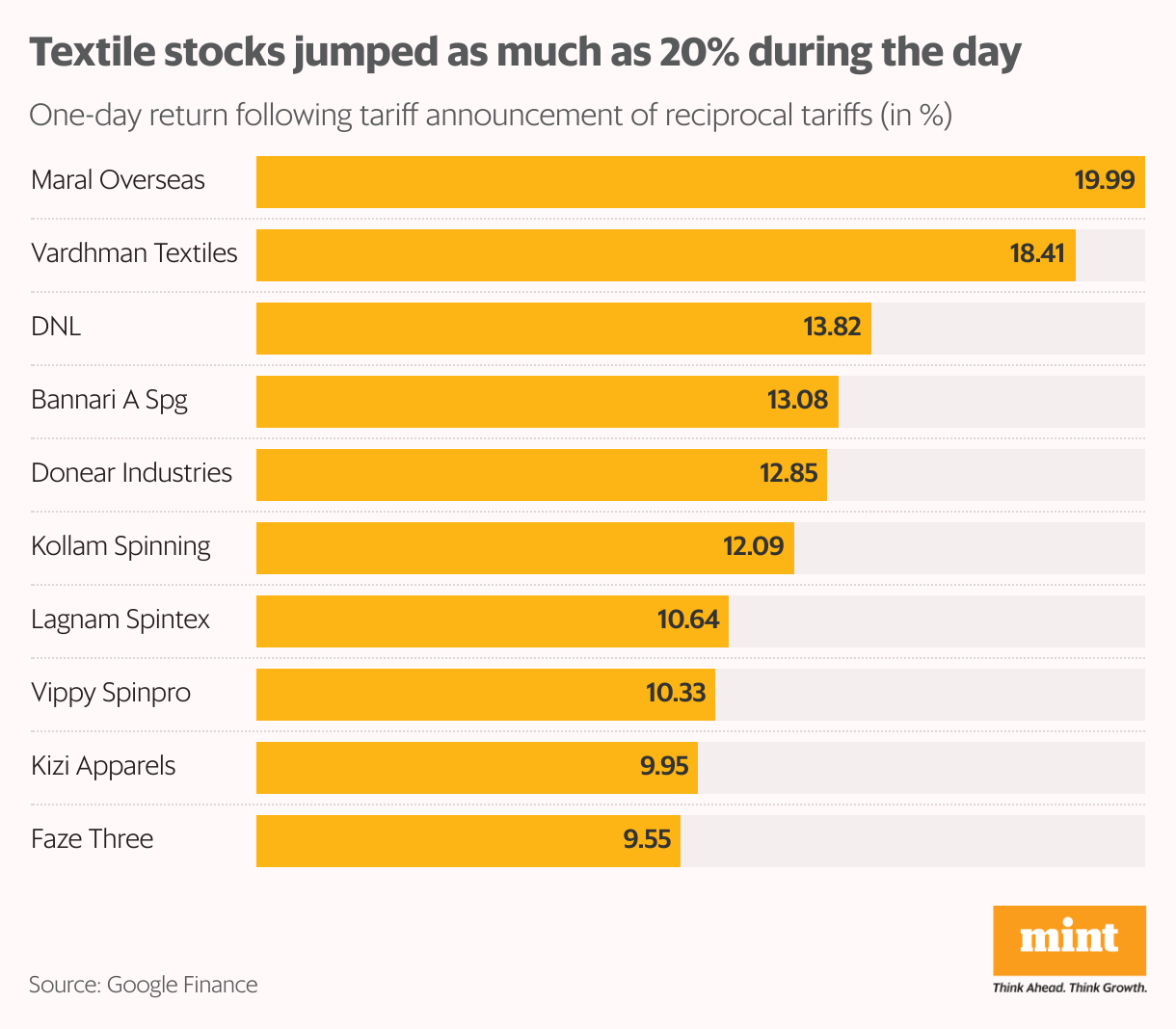Select the Donear Industries label
The width and height of the screenshot is (1176, 1029).
tap(131, 473)
